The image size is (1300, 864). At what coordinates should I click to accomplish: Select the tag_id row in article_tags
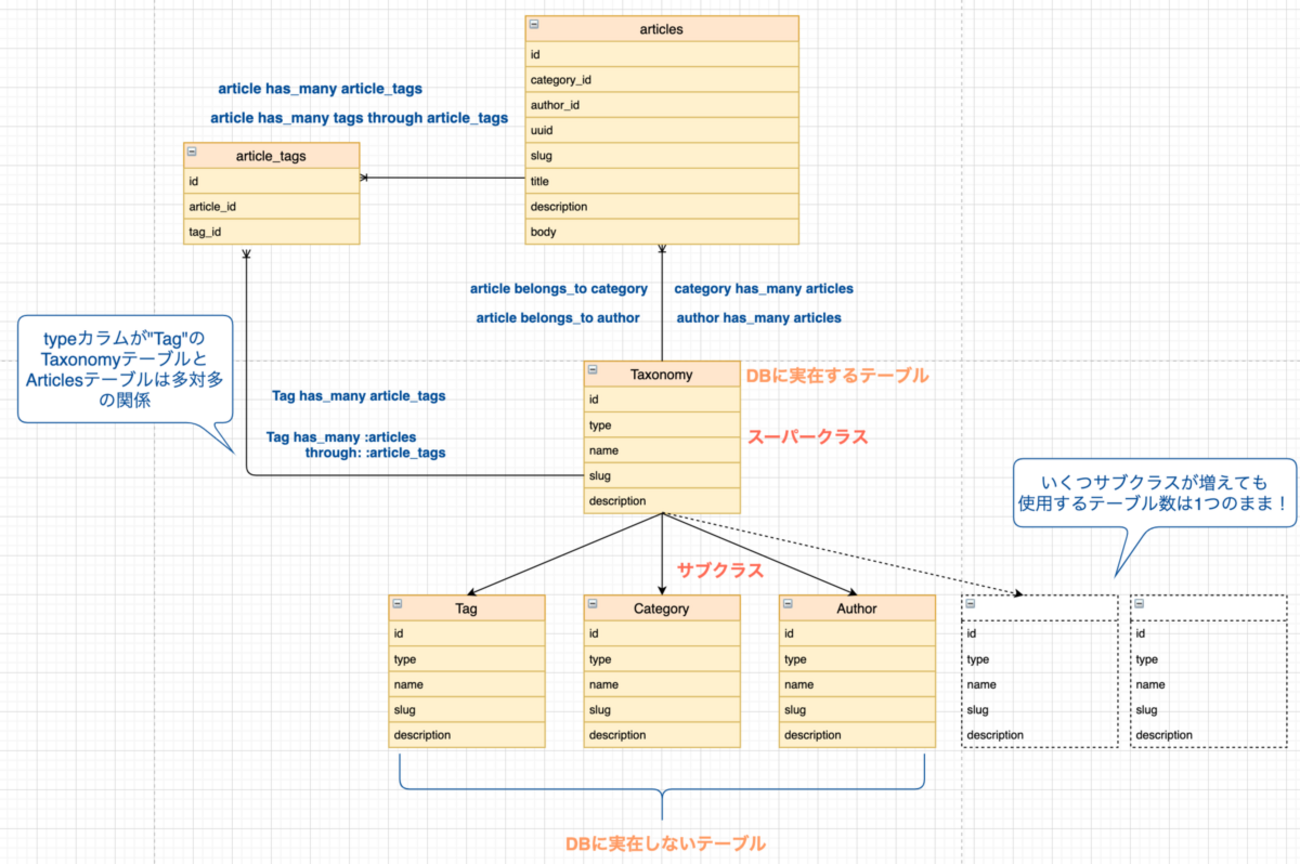[x=271, y=232]
